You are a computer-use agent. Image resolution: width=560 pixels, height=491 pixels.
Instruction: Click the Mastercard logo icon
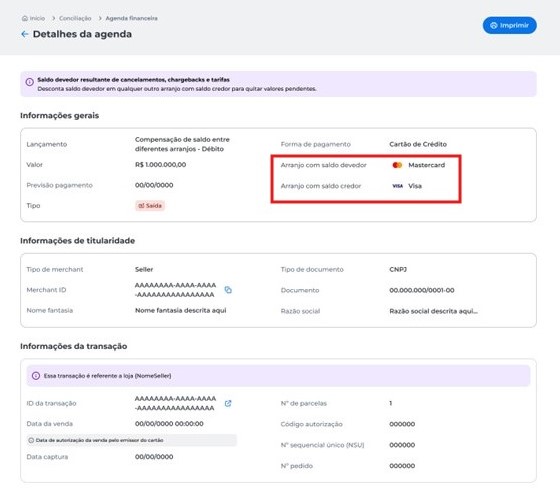point(397,165)
